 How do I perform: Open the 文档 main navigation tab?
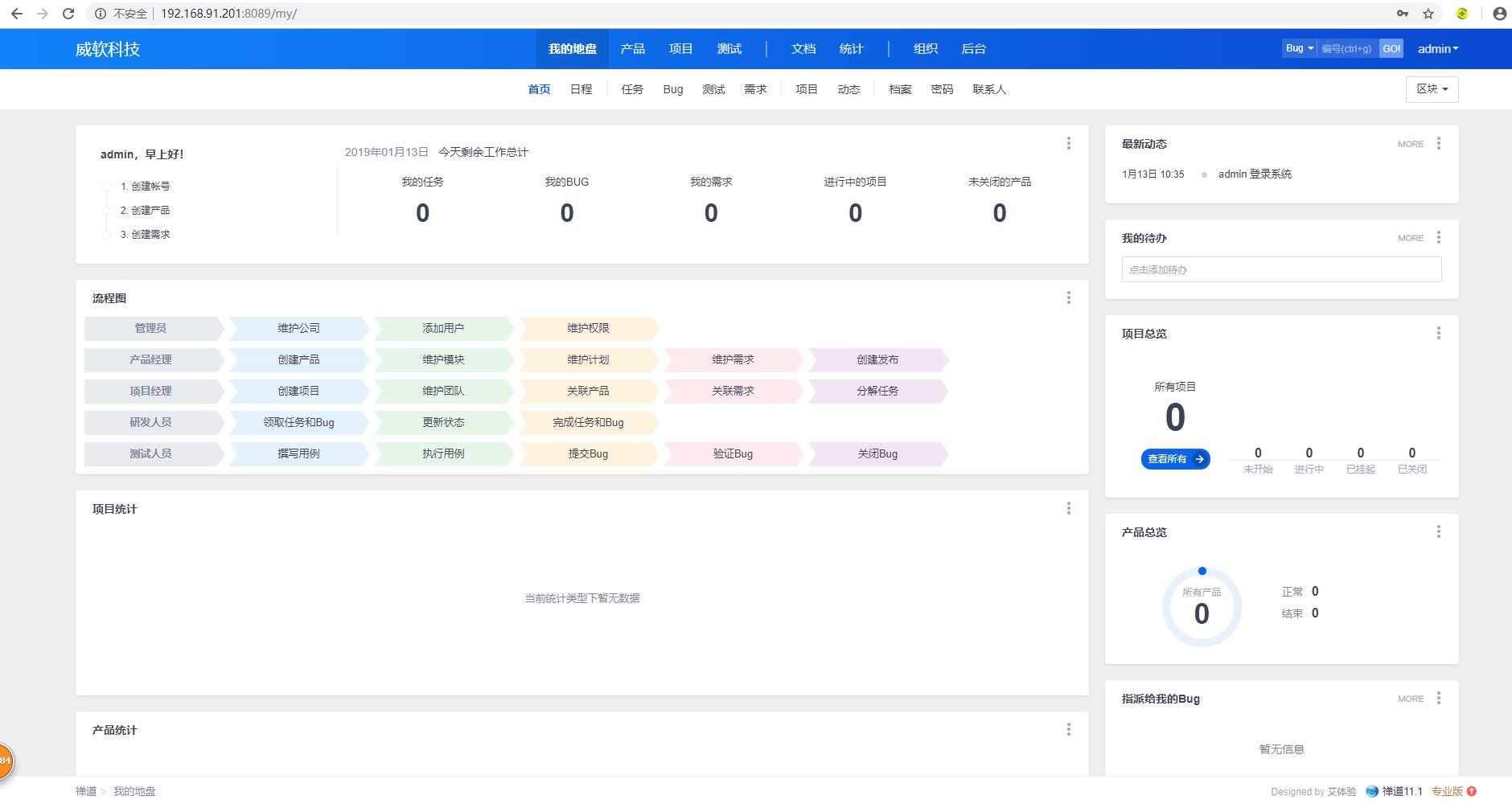coord(803,49)
